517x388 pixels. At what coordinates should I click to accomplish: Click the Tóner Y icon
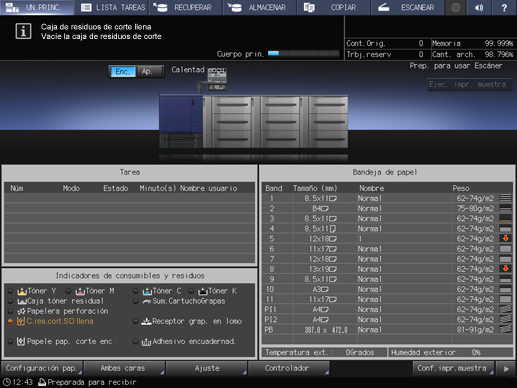tap(22, 291)
